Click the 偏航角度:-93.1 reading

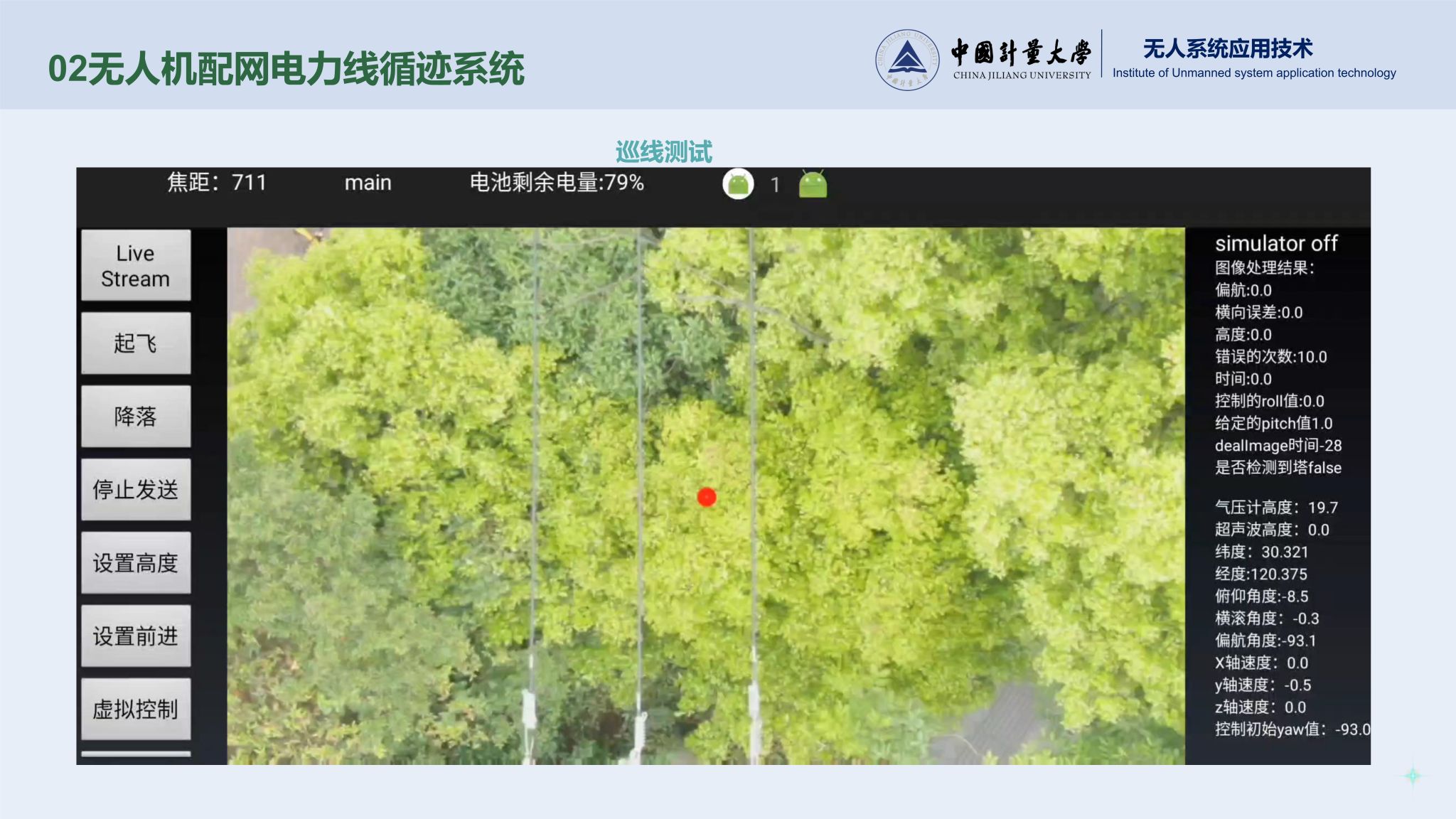point(1265,641)
